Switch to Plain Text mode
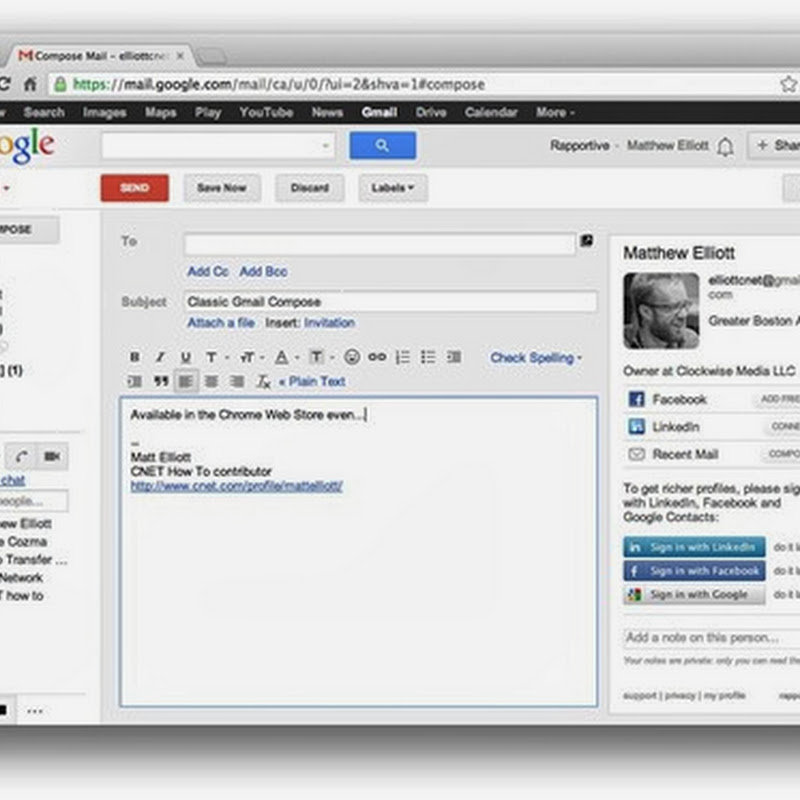 [x=312, y=381]
